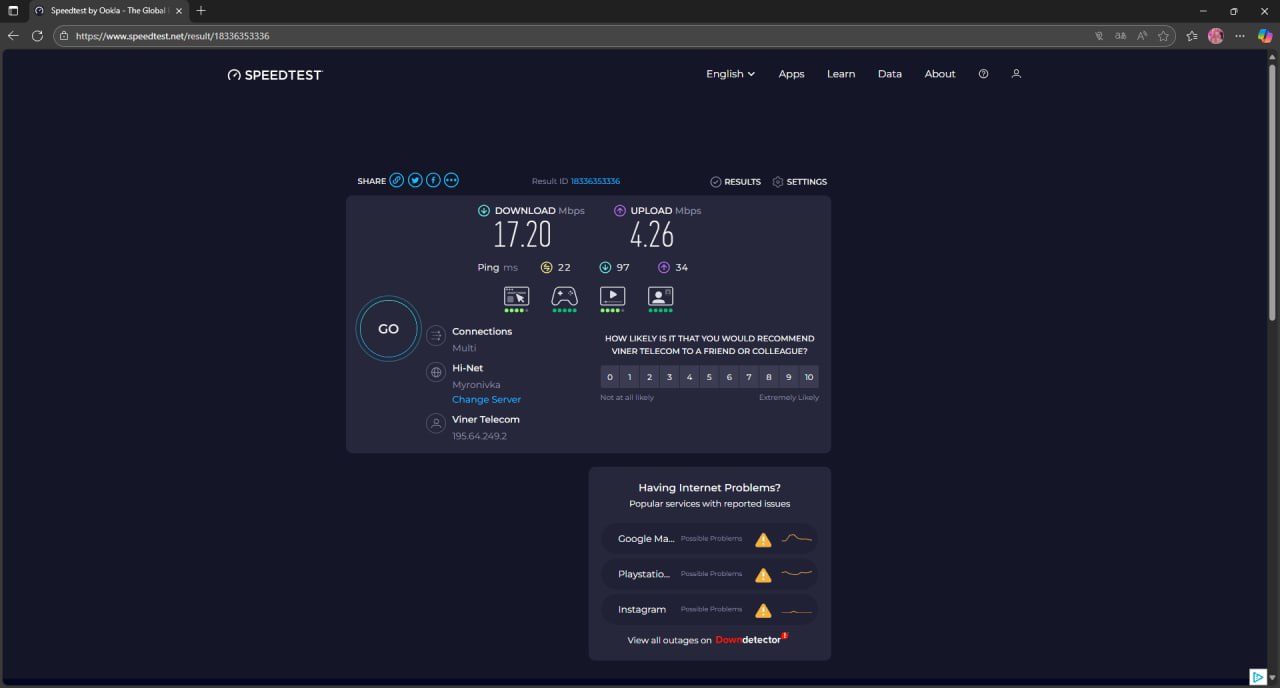The image size is (1280, 688).
Task: Rate recommendation as 5
Action: [709, 377]
